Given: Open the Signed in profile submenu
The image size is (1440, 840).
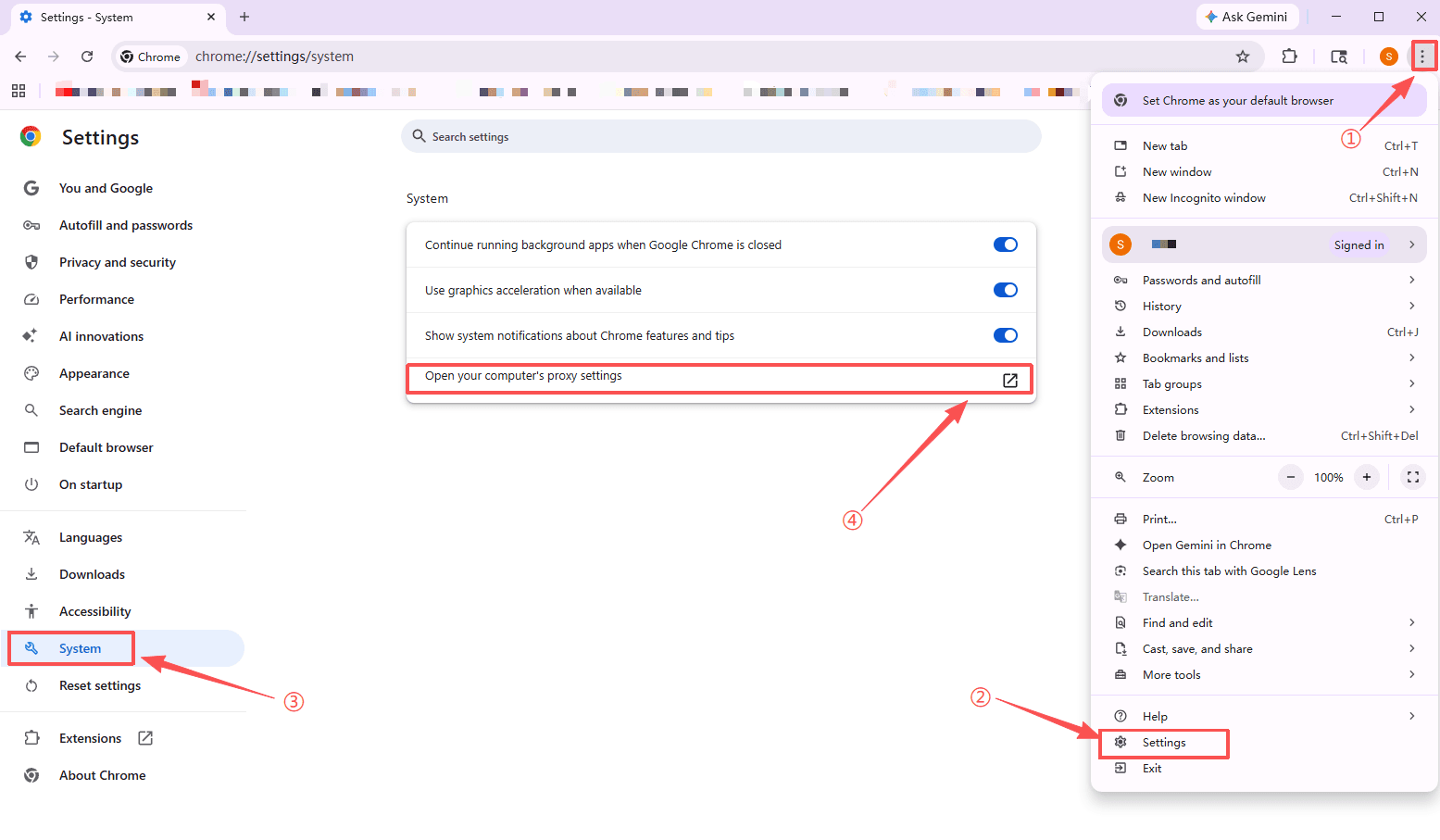Looking at the screenshot, I should (1264, 244).
